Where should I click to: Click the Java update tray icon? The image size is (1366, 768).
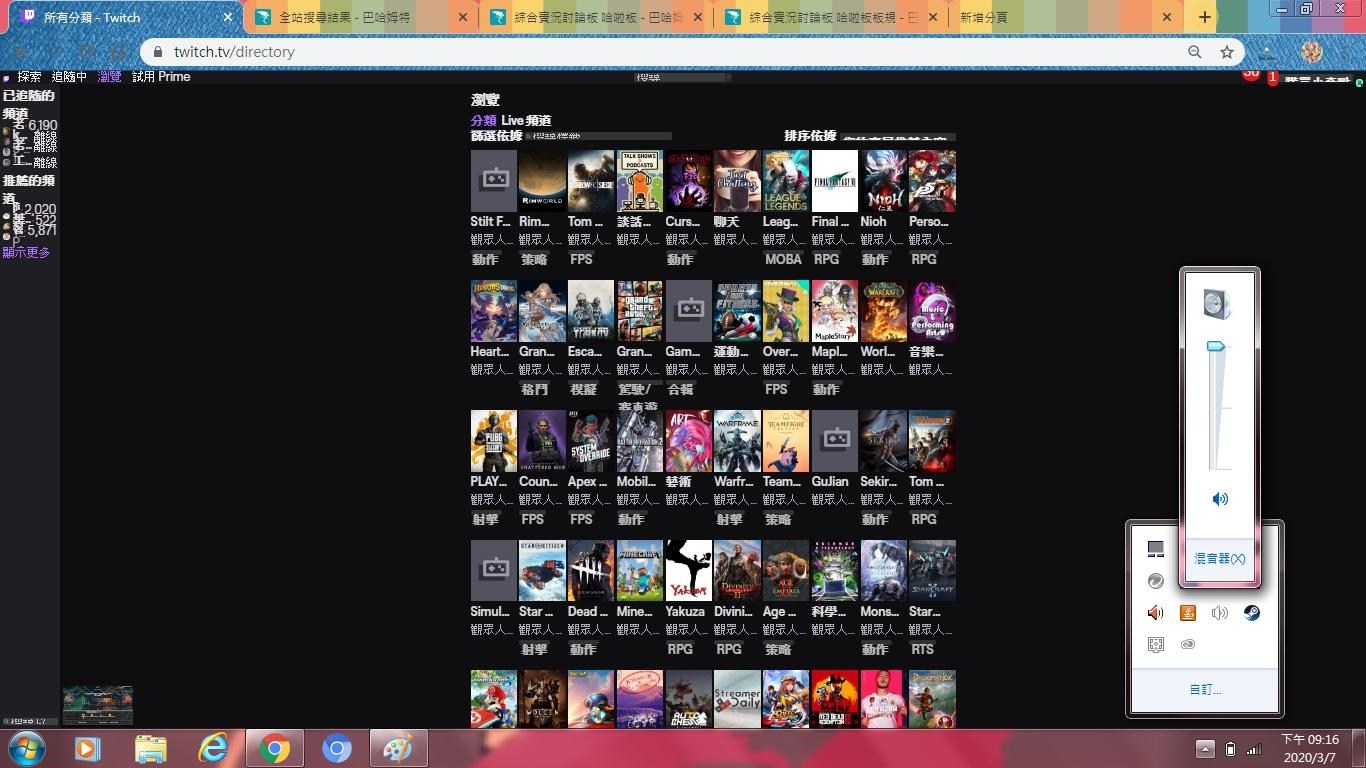pyautogui.click(x=1188, y=613)
